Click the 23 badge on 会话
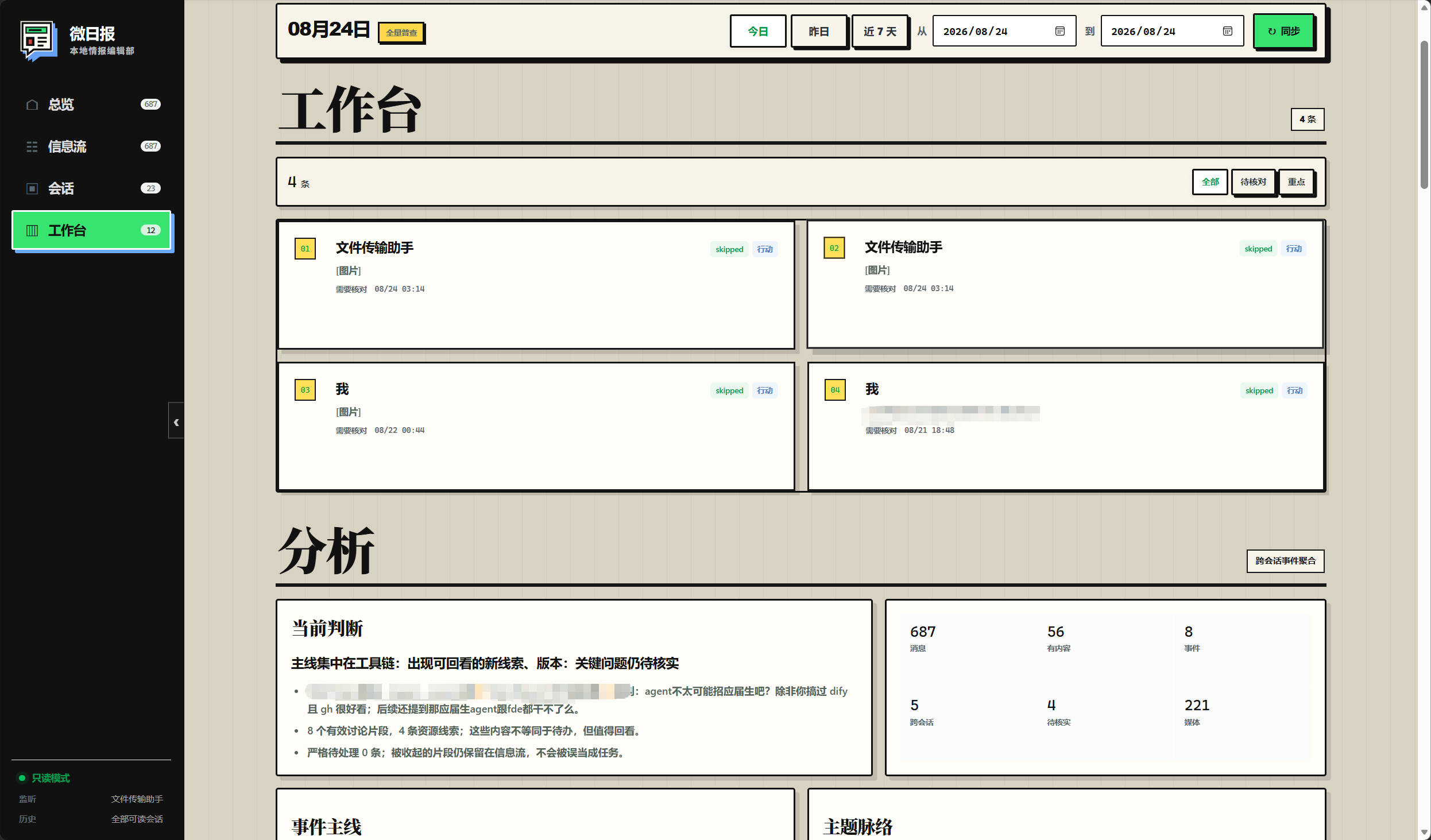 coord(150,188)
